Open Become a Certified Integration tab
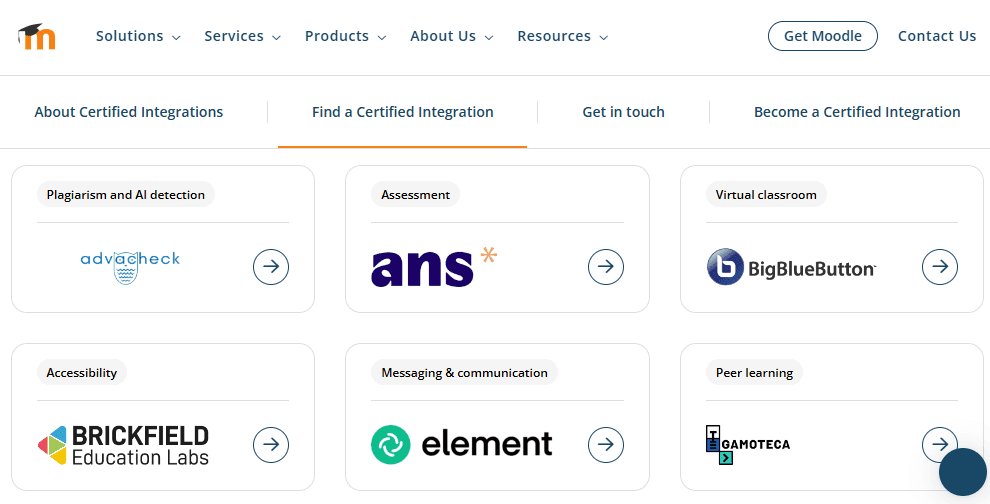 857,112
